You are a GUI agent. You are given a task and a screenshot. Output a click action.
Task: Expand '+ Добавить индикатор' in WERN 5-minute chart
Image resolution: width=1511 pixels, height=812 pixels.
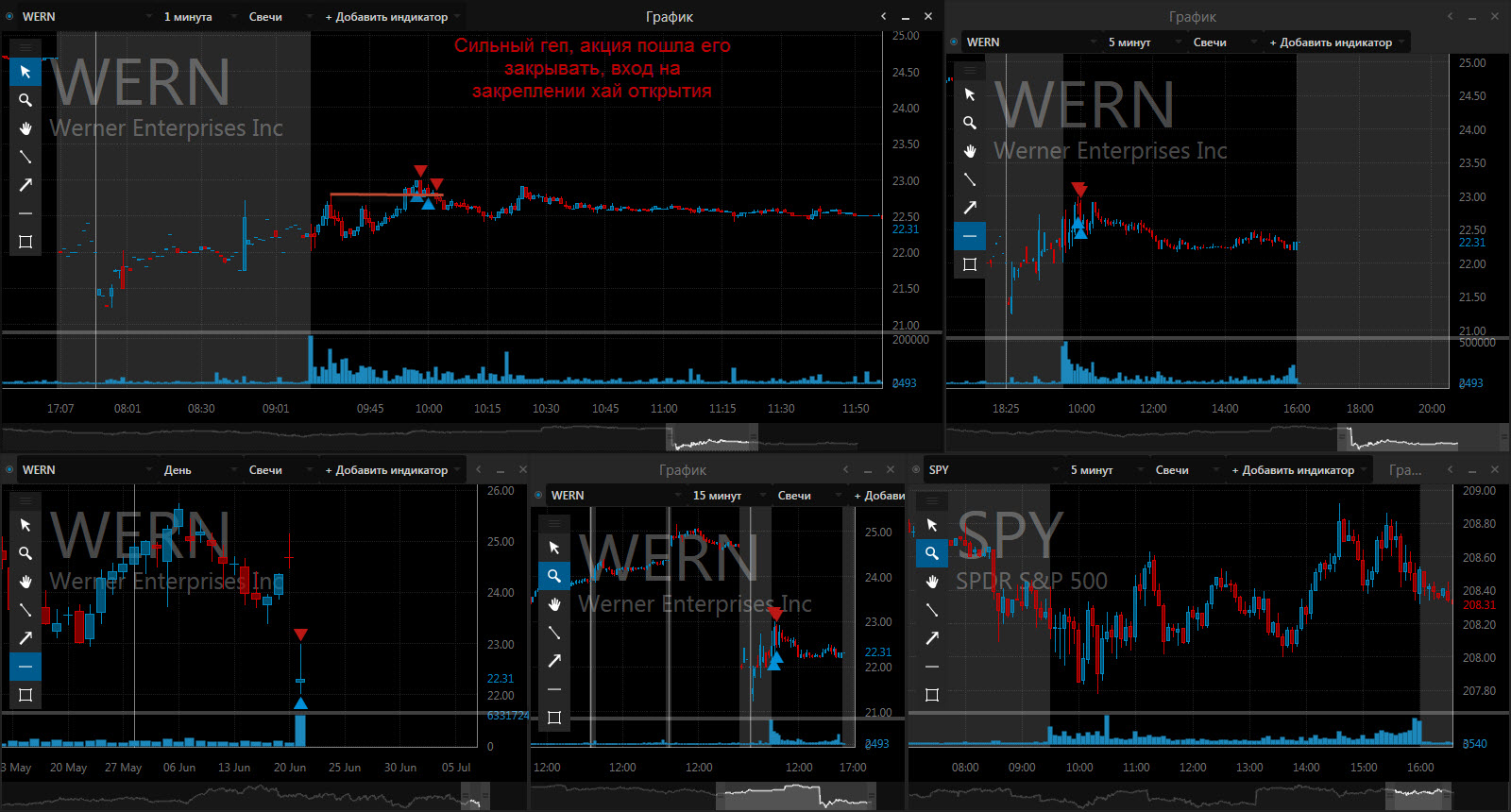click(x=1336, y=42)
